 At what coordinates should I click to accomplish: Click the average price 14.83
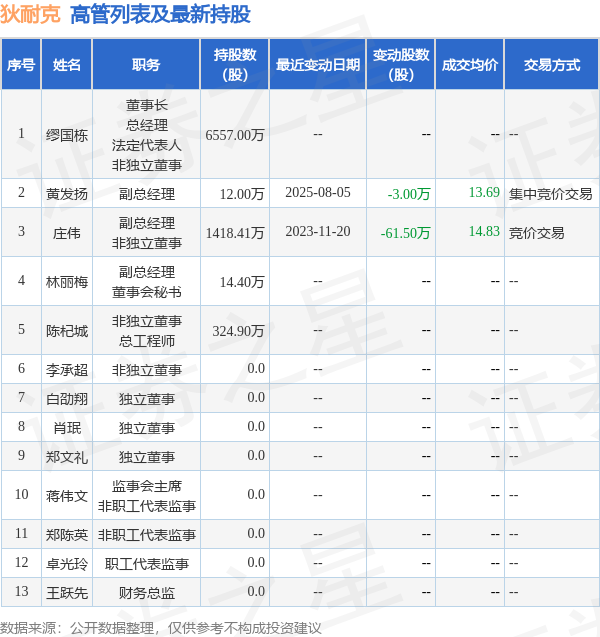484,231
